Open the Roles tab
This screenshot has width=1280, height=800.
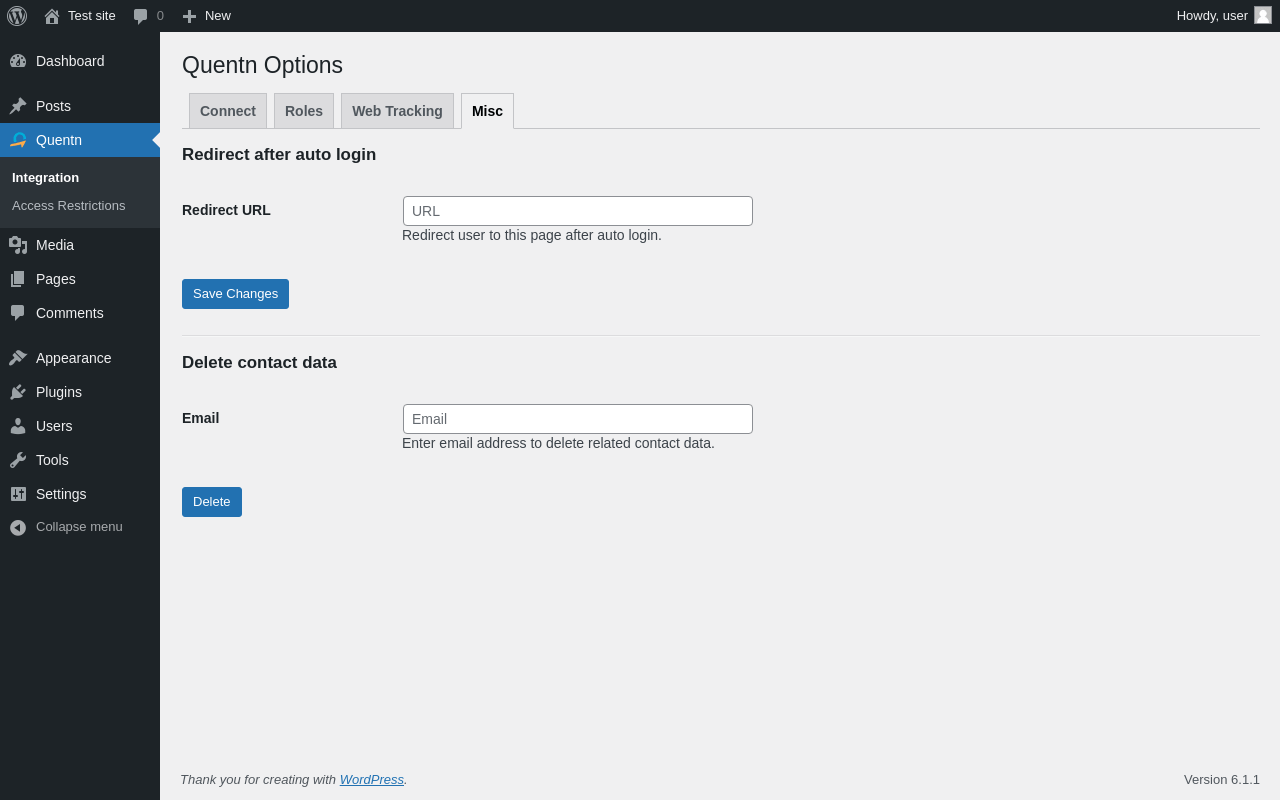(x=304, y=111)
